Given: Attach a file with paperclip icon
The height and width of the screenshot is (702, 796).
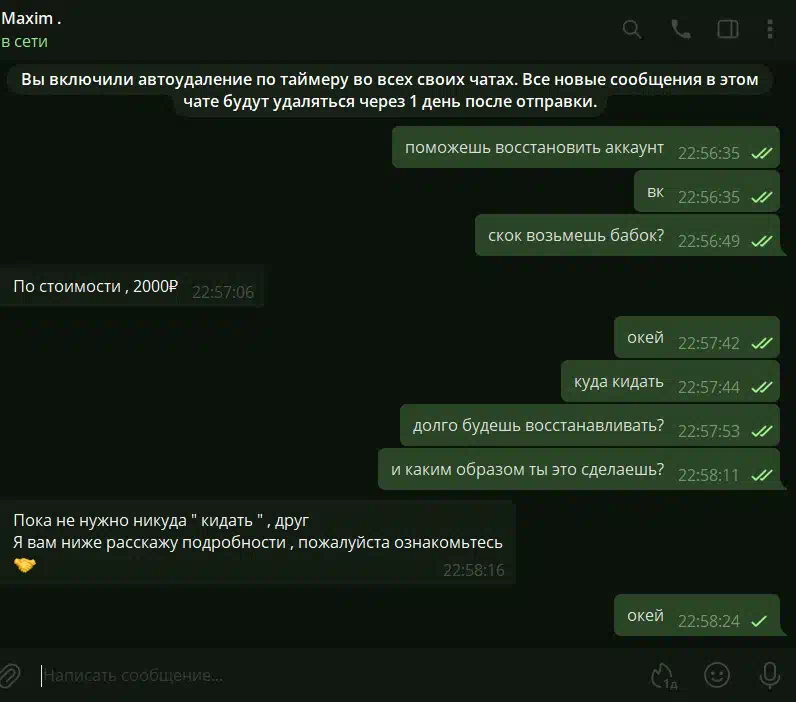Looking at the screenshot, I should click(x=10, y=676).
